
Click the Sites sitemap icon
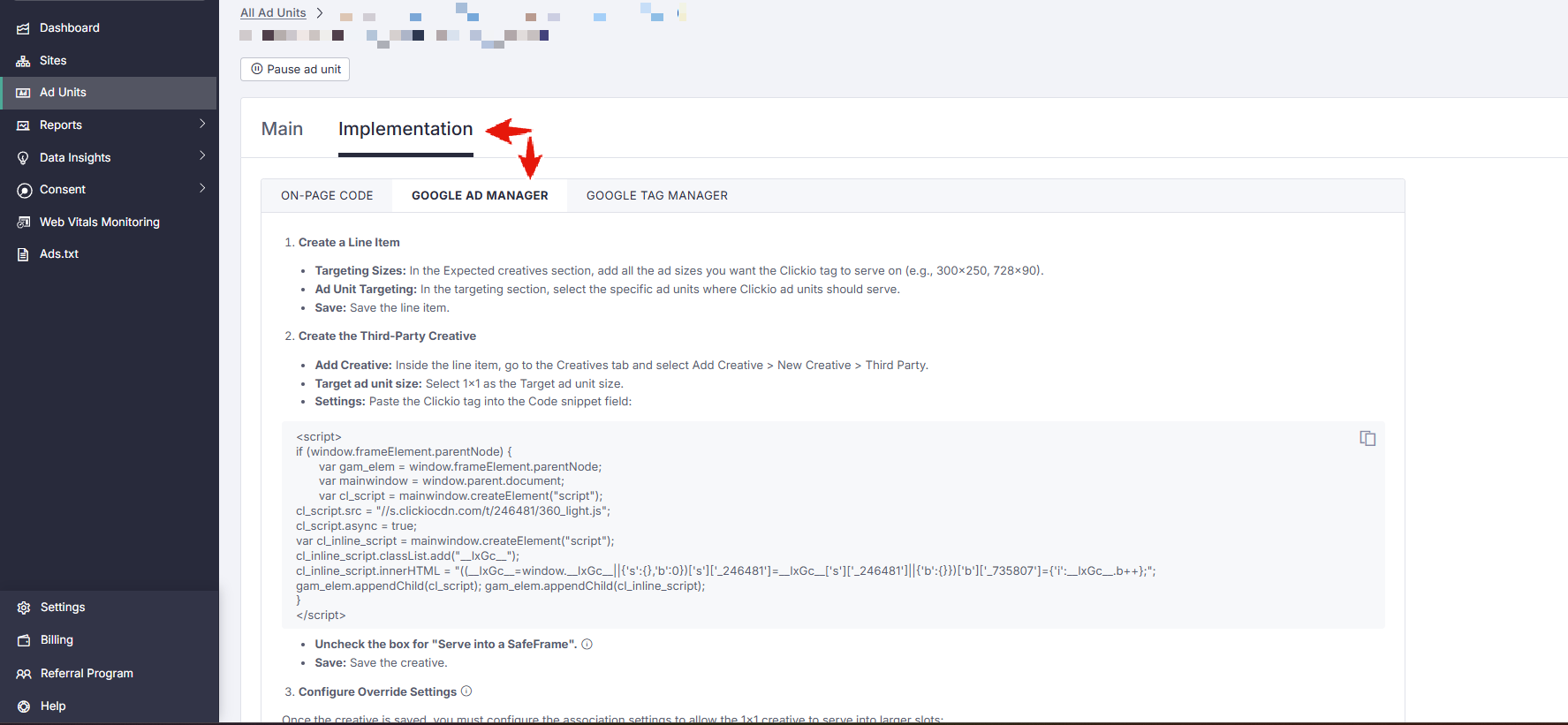23,61
